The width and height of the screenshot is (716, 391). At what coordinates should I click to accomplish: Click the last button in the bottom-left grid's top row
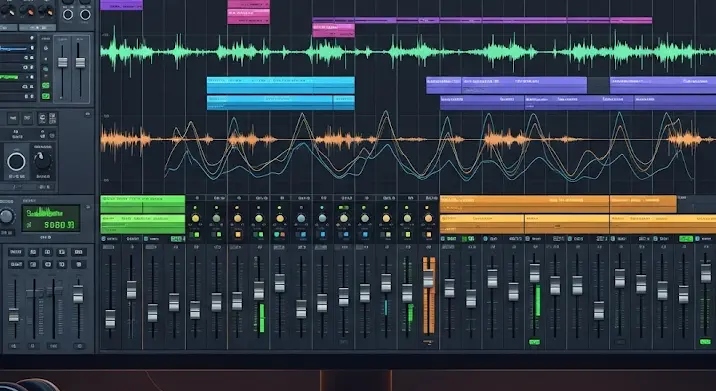click(x=79, y=252)
